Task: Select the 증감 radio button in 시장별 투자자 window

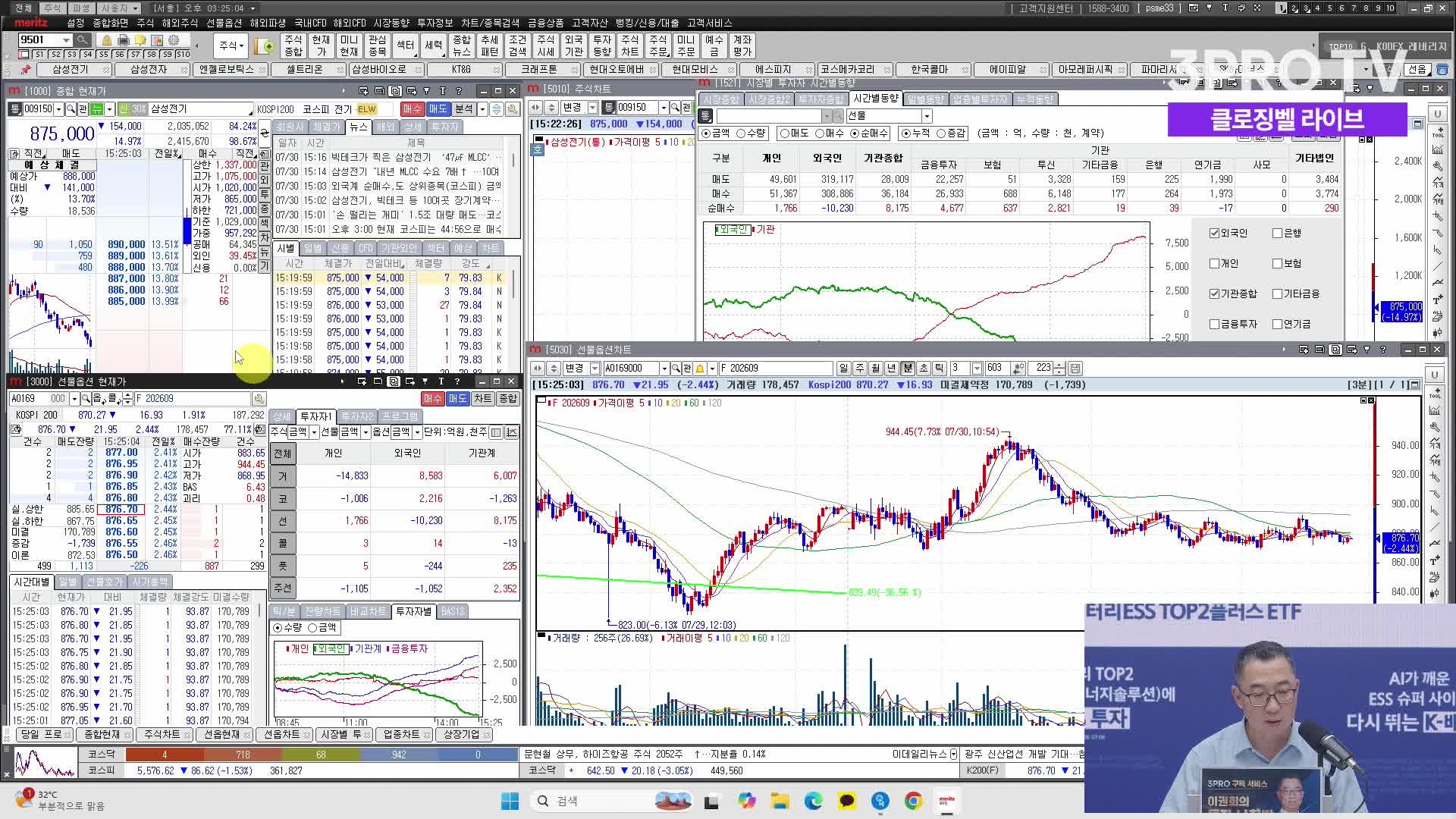Action: (941, 133)
